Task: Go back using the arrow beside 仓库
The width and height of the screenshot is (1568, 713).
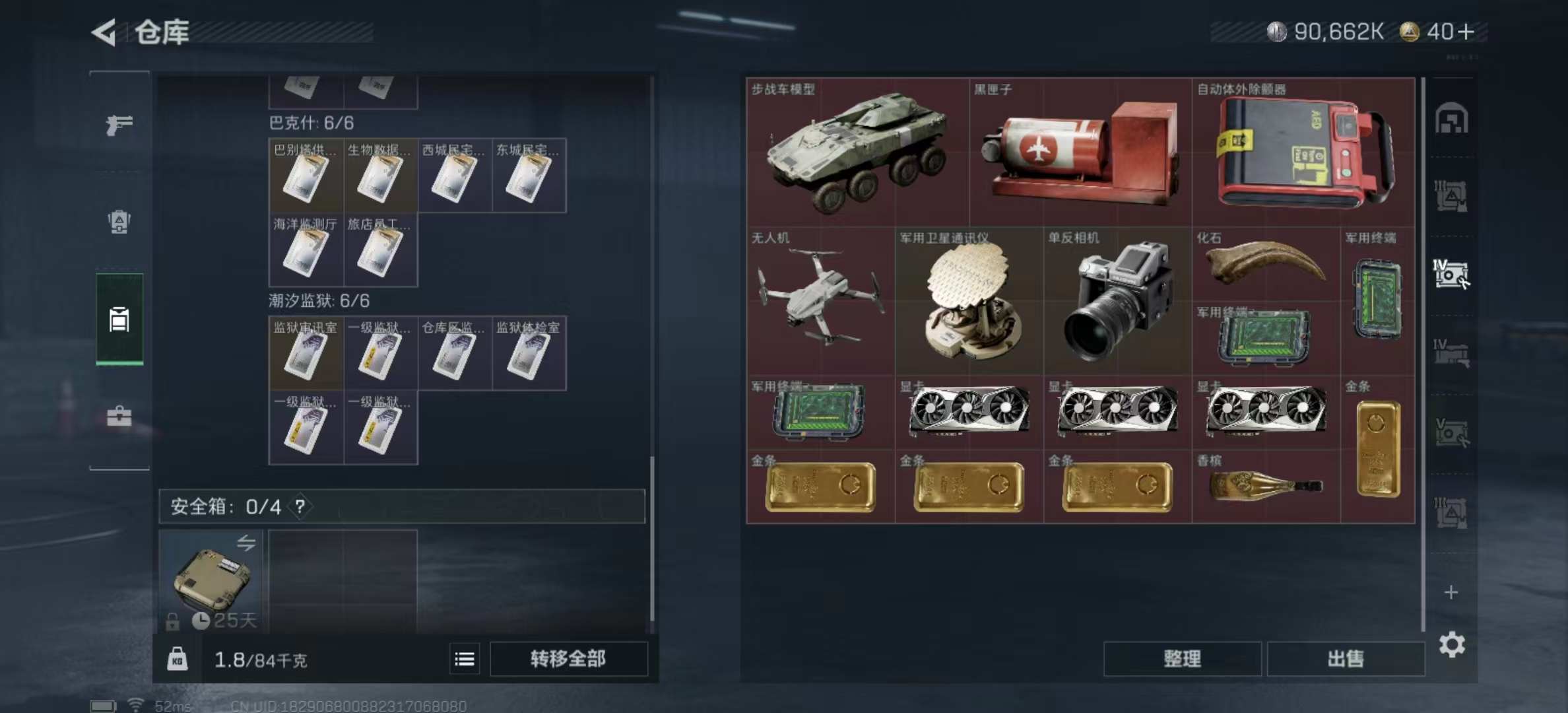Action: [x=104, y=32]
